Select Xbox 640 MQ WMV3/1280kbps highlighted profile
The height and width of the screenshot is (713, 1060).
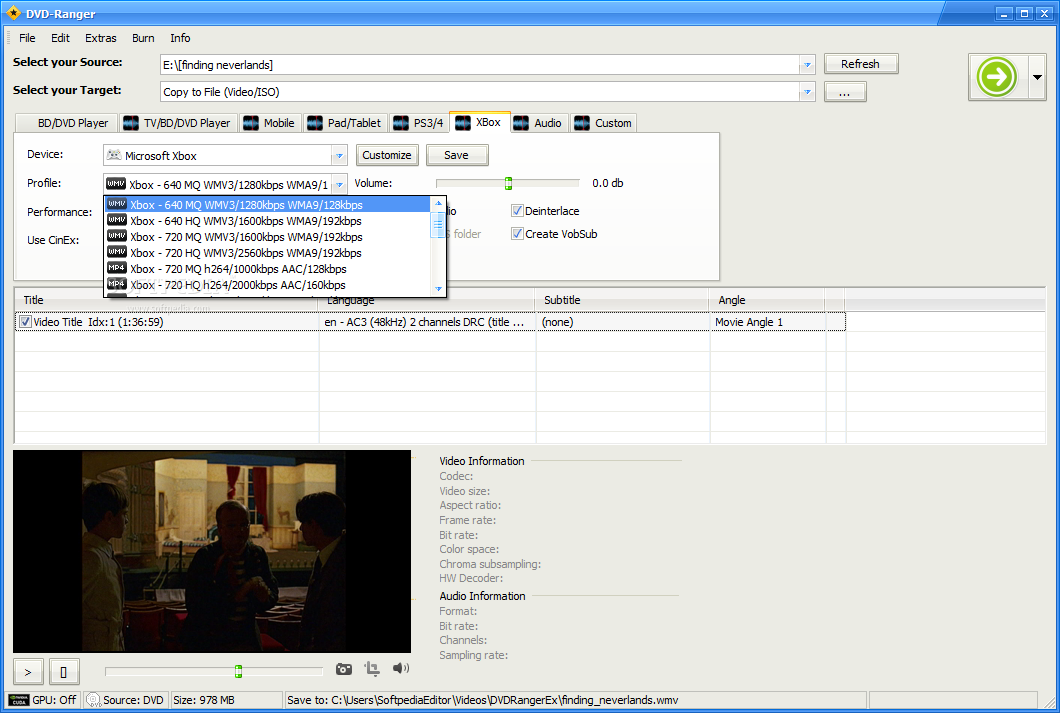[x=267, y=205]
